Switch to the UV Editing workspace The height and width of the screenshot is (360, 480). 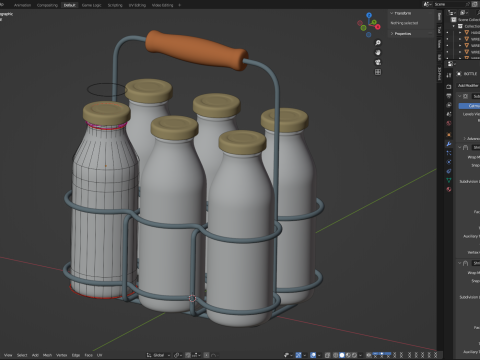point(137,5)
